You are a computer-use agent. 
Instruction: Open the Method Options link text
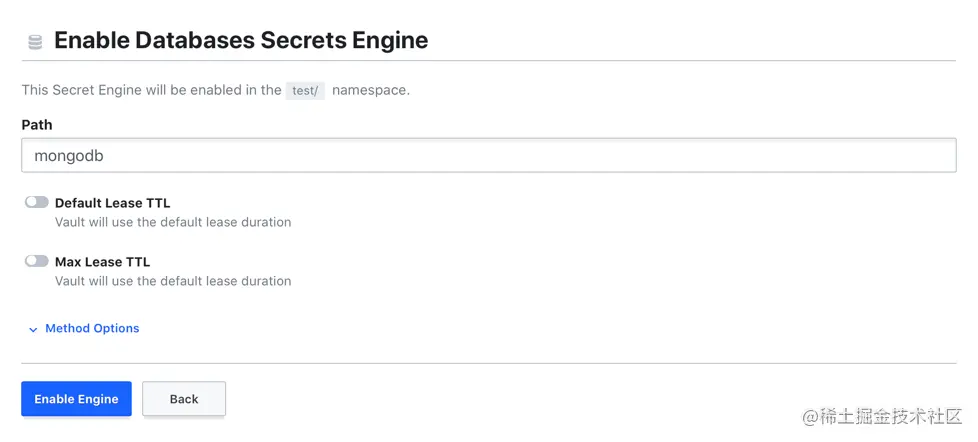(92, 328)
